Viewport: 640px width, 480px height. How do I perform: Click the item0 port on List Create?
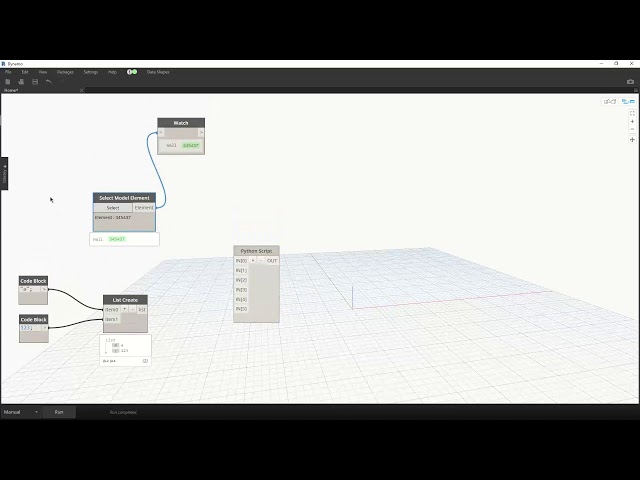point(112,309)
